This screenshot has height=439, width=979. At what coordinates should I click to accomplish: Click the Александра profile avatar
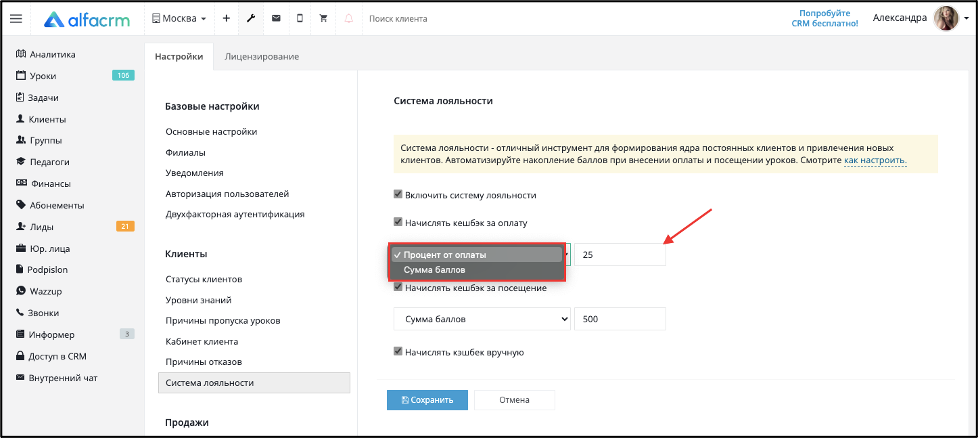[x=945, y=19]
